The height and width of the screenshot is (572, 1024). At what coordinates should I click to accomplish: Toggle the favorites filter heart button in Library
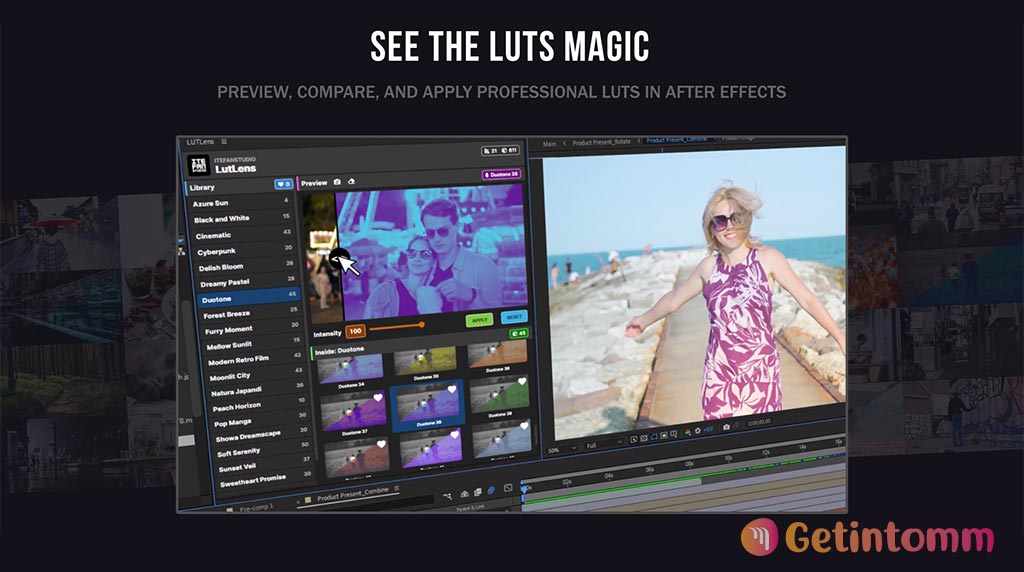(283, 185)
